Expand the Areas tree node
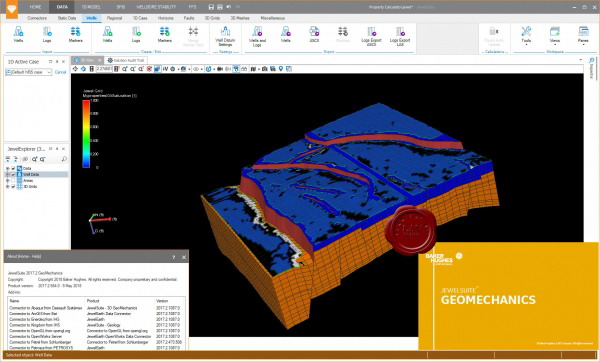 pos(7,181)
